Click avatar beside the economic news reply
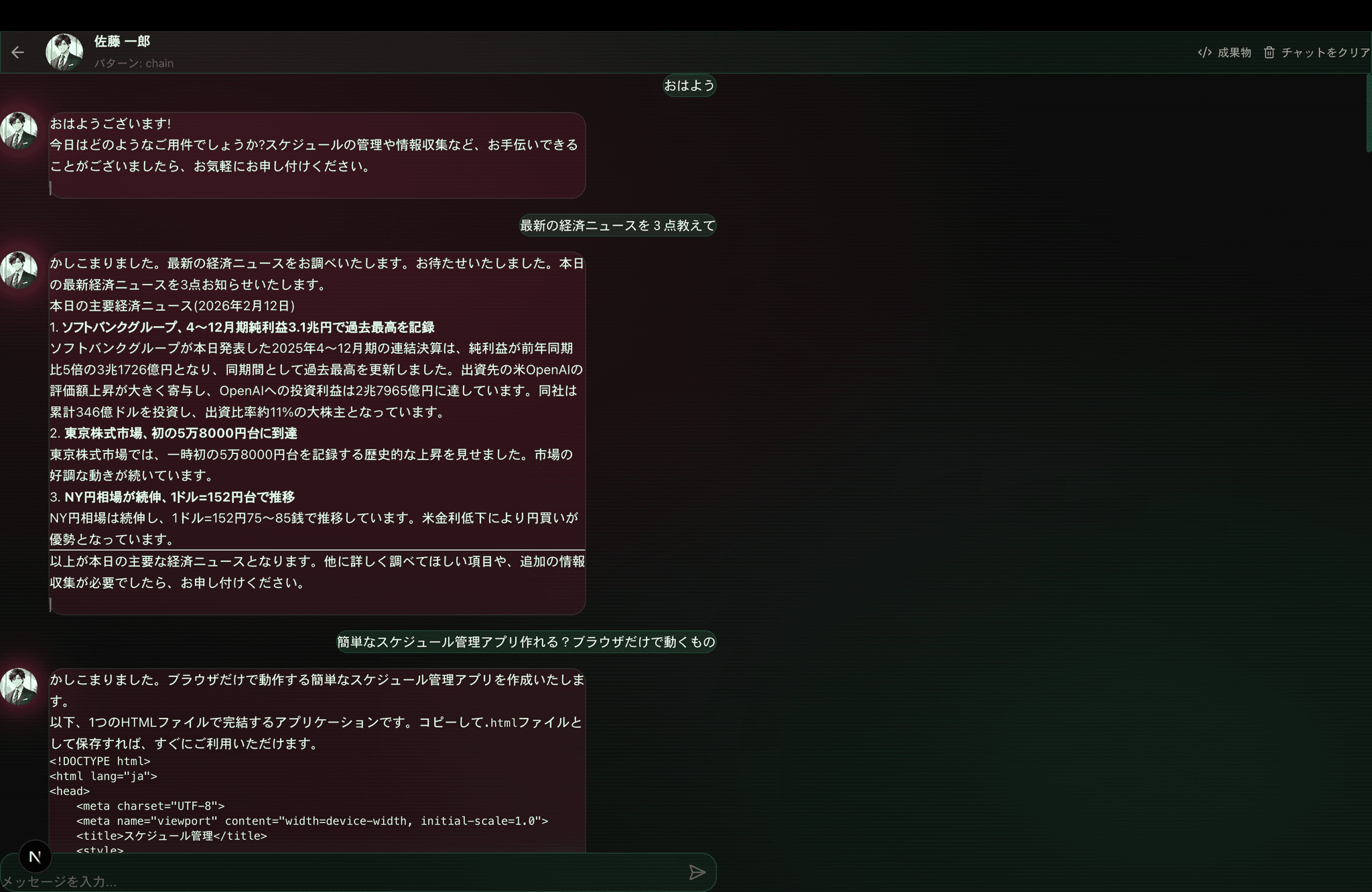 point(19,271)
